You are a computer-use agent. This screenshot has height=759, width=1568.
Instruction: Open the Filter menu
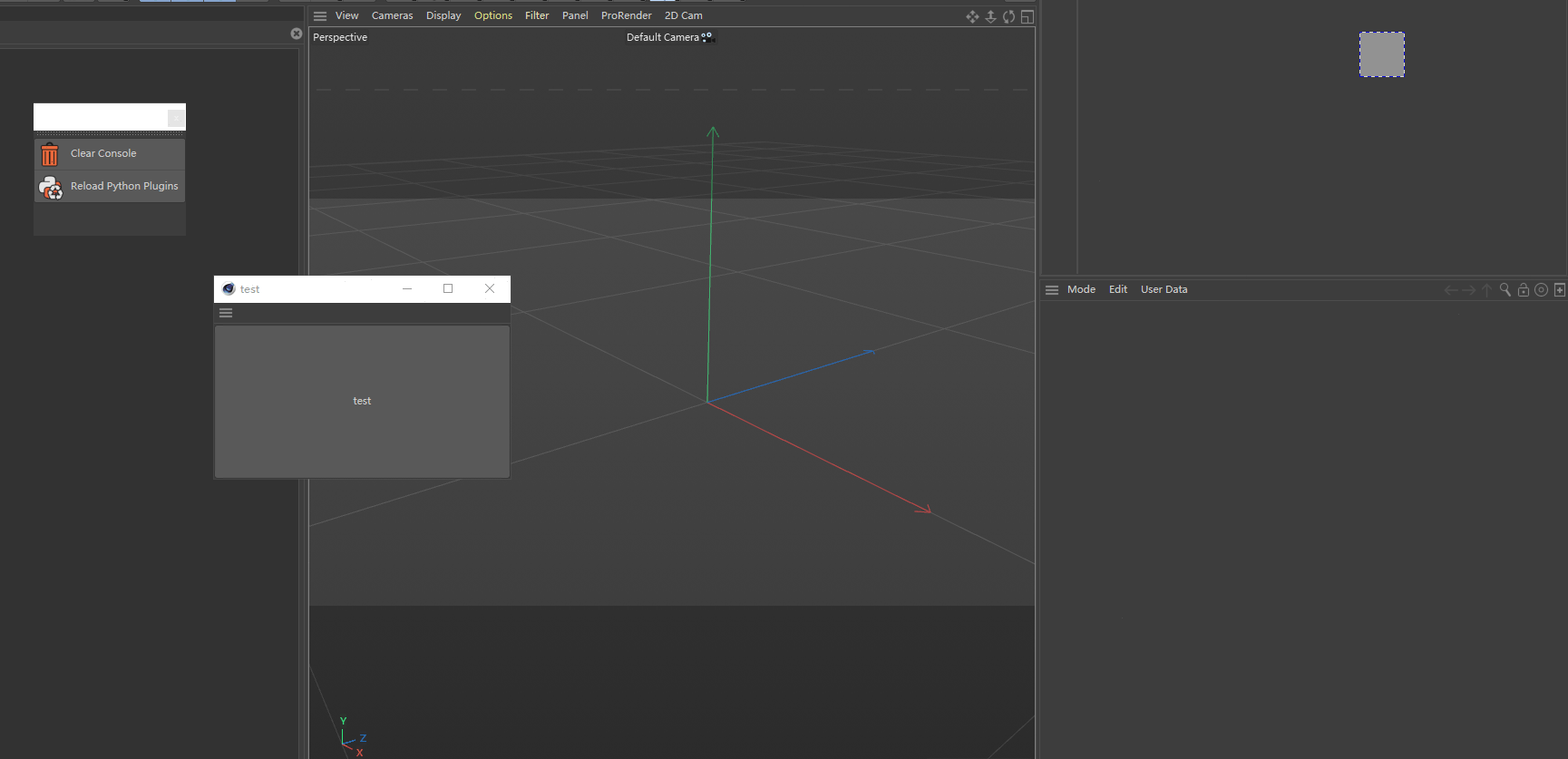(537, 15)
